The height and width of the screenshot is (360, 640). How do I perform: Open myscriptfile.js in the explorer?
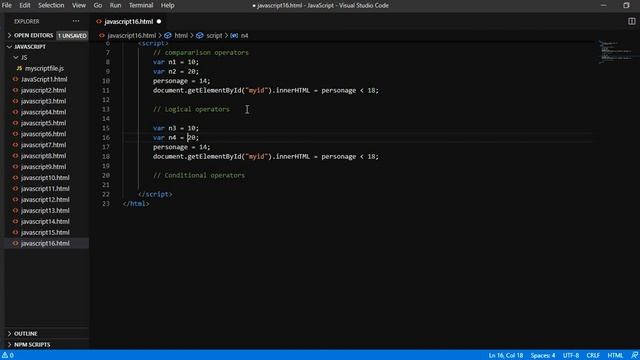click(44, 69)
